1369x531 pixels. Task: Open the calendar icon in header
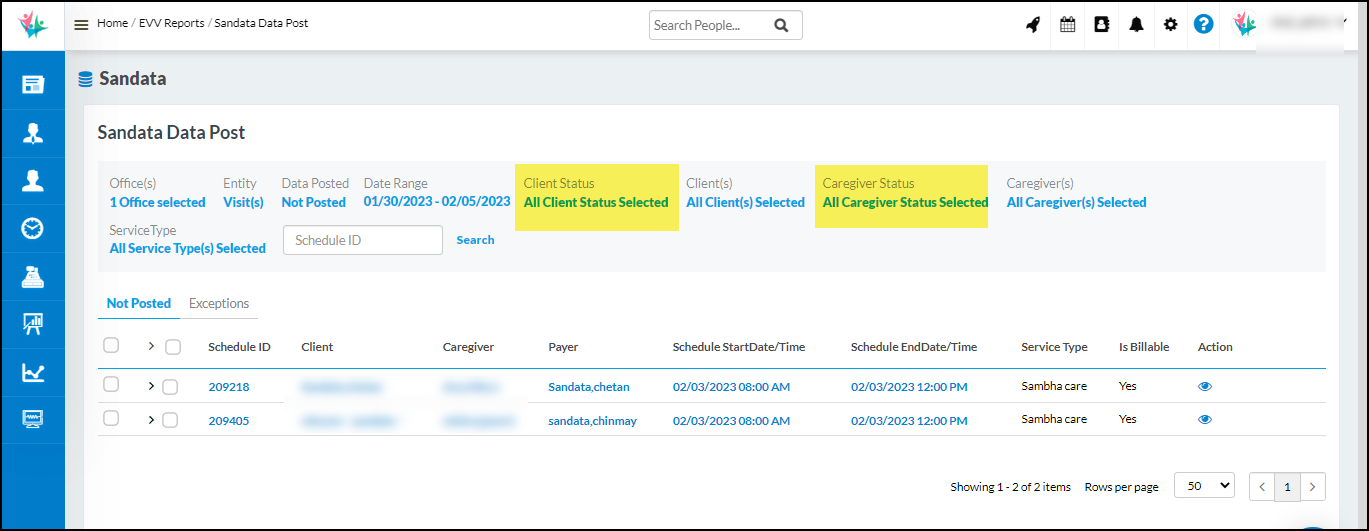(x=1068, y=25)
